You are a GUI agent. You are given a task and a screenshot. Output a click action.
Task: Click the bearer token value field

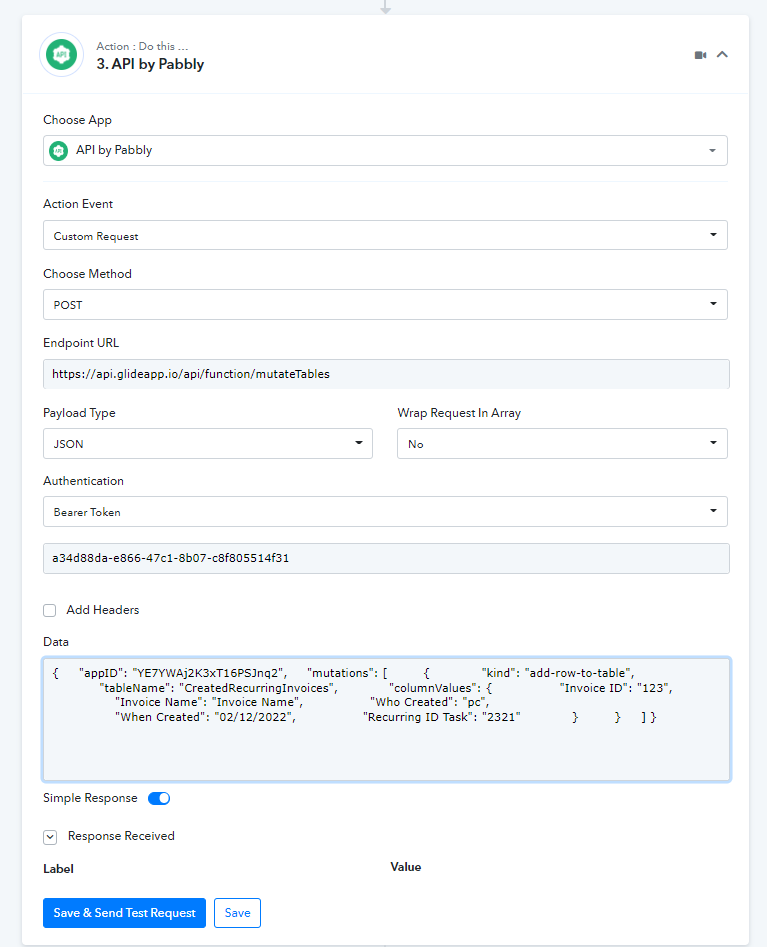385,558
